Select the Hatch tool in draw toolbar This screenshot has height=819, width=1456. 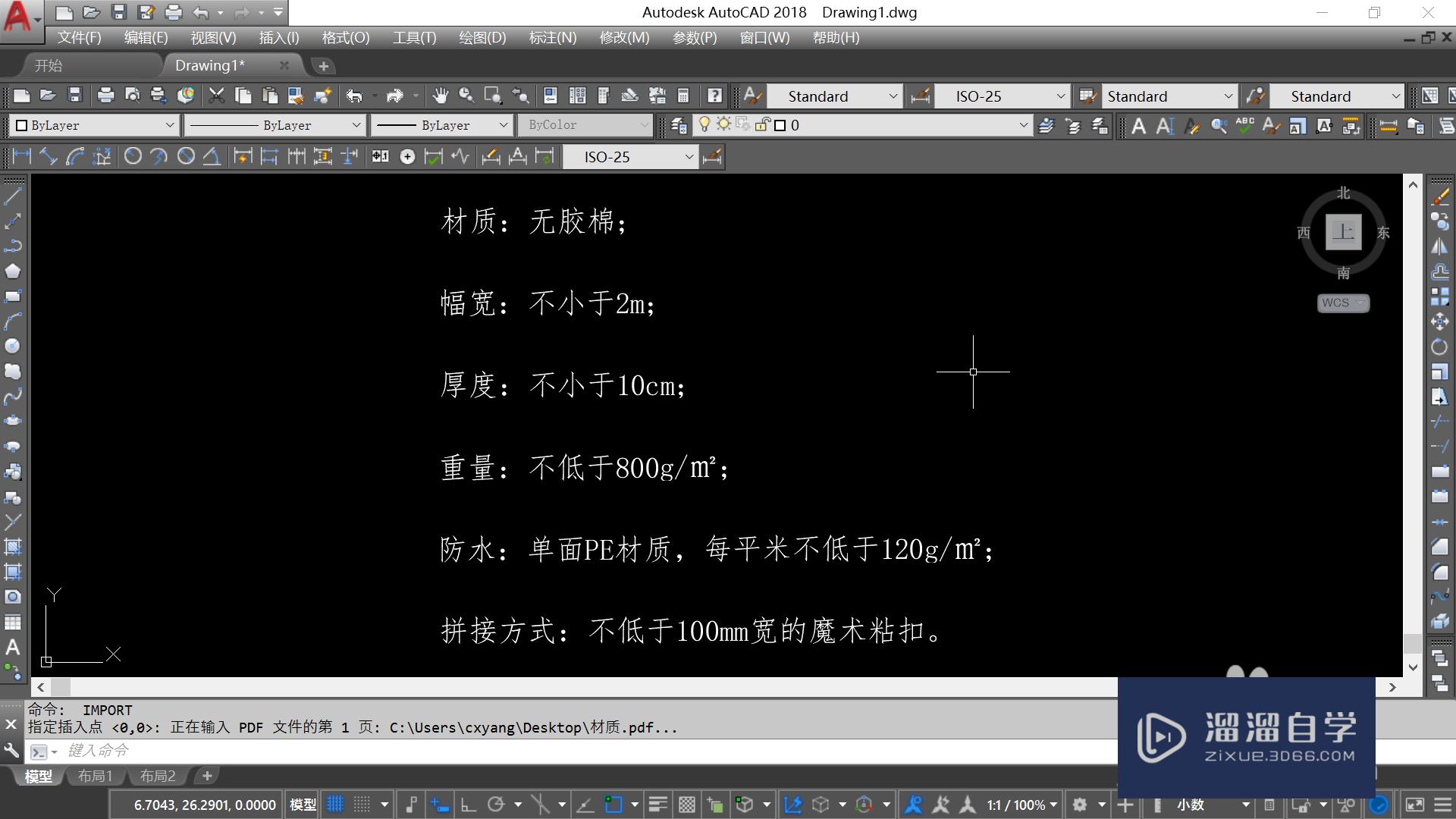point(13,546)
